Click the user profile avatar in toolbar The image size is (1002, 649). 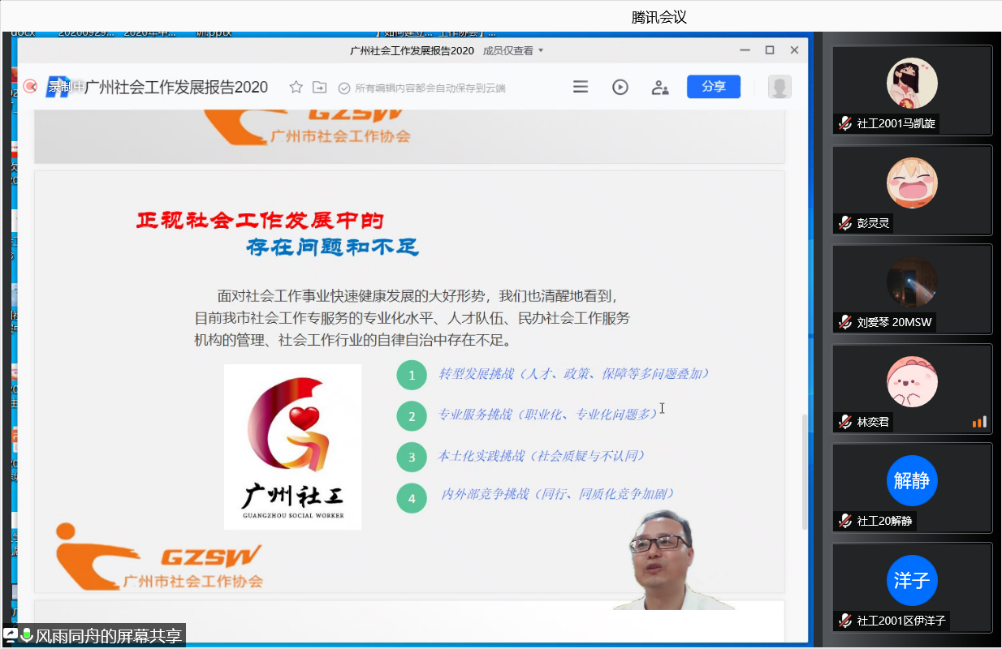(x=780, y=87)
